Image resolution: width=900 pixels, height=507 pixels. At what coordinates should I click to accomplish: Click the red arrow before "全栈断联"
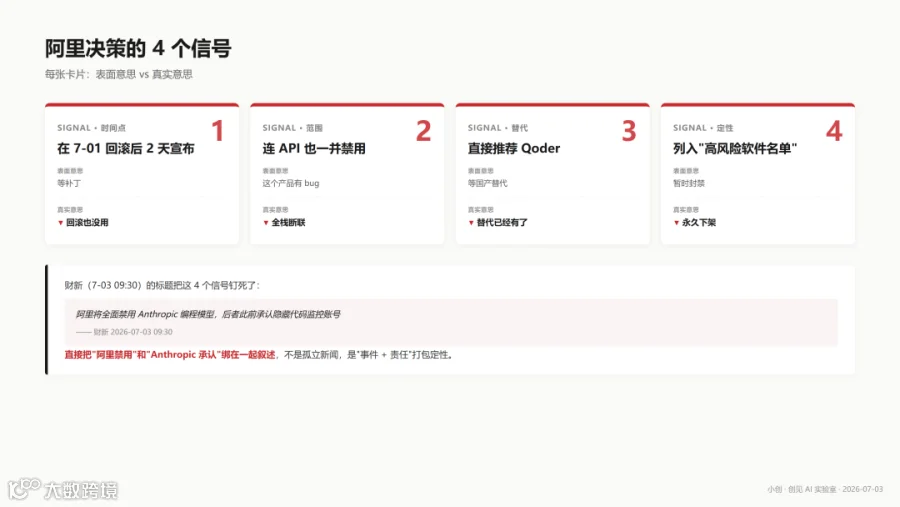(266, 222)
